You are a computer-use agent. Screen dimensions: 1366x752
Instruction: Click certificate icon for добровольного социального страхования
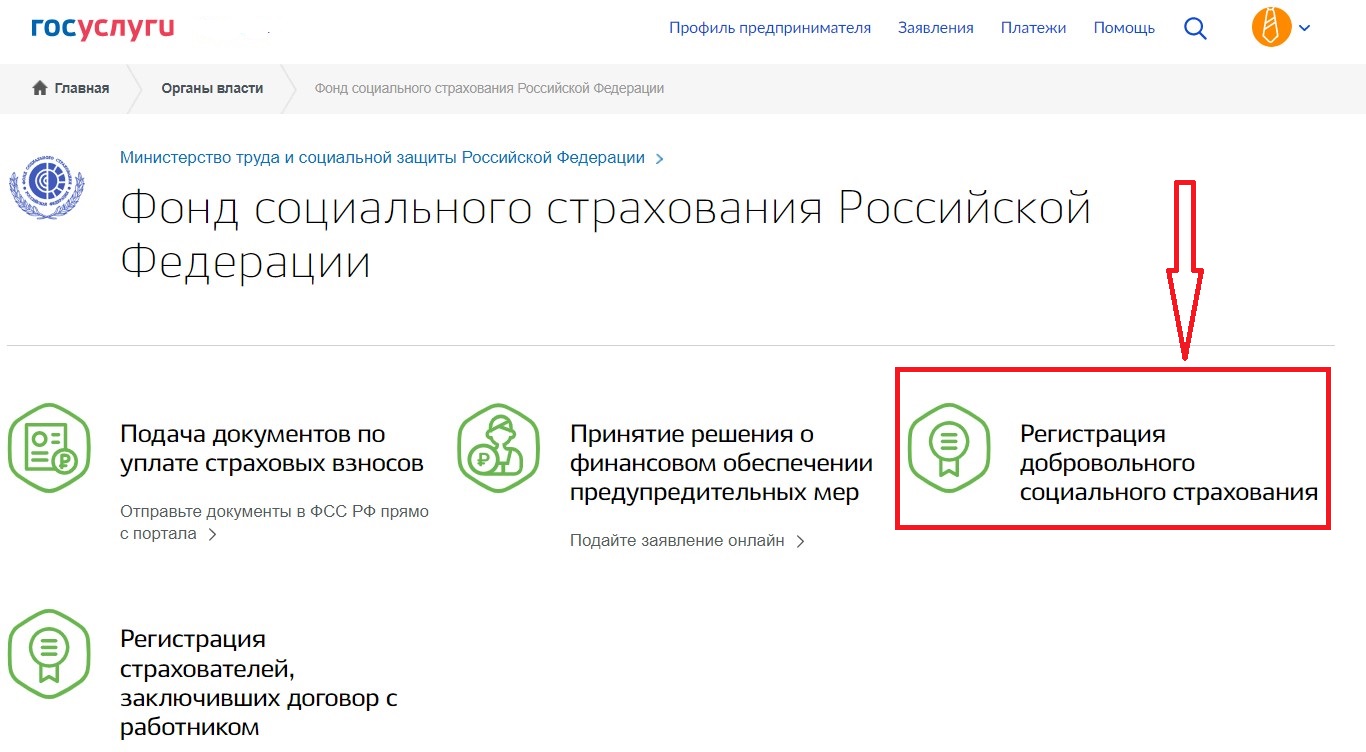pos(948,448)
